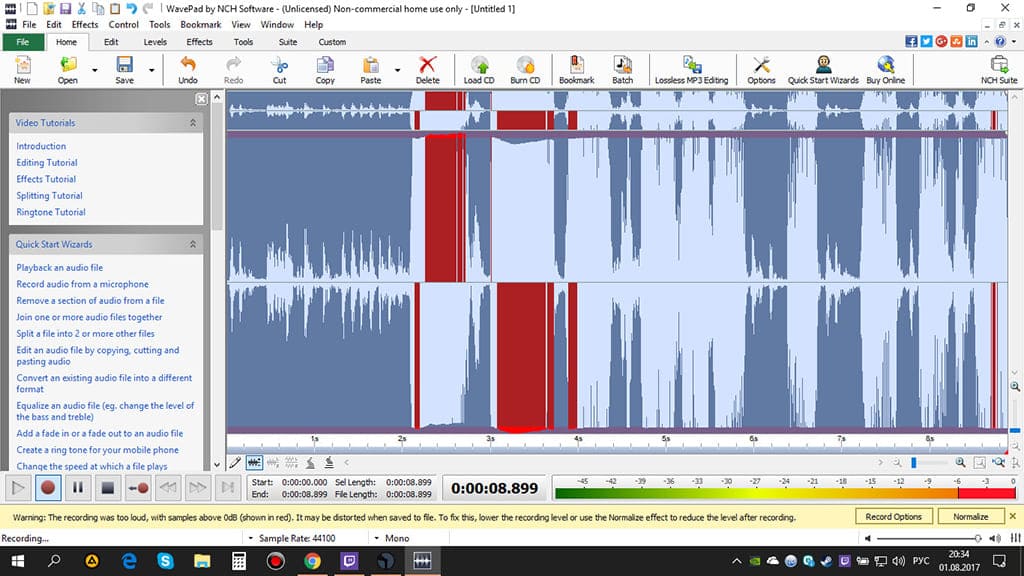Open the help icon dropdown arrow
The height and width of the screenshot is (576, 1024).
[1014, 42]
